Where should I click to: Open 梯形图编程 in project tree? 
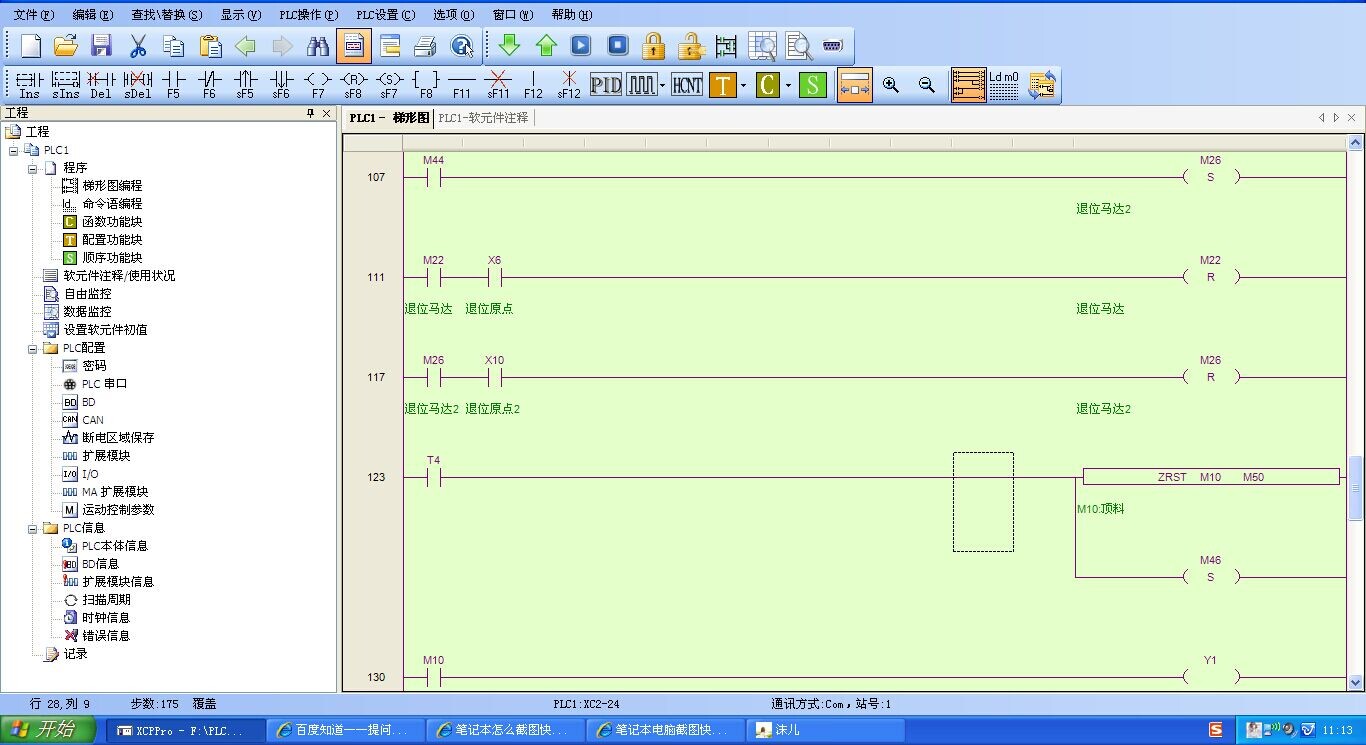[112, 186]
